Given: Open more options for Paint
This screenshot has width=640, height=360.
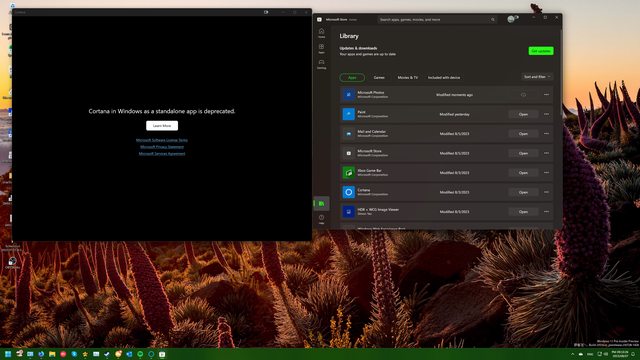Looking at the screenshot, I should [x=547, y=114].
